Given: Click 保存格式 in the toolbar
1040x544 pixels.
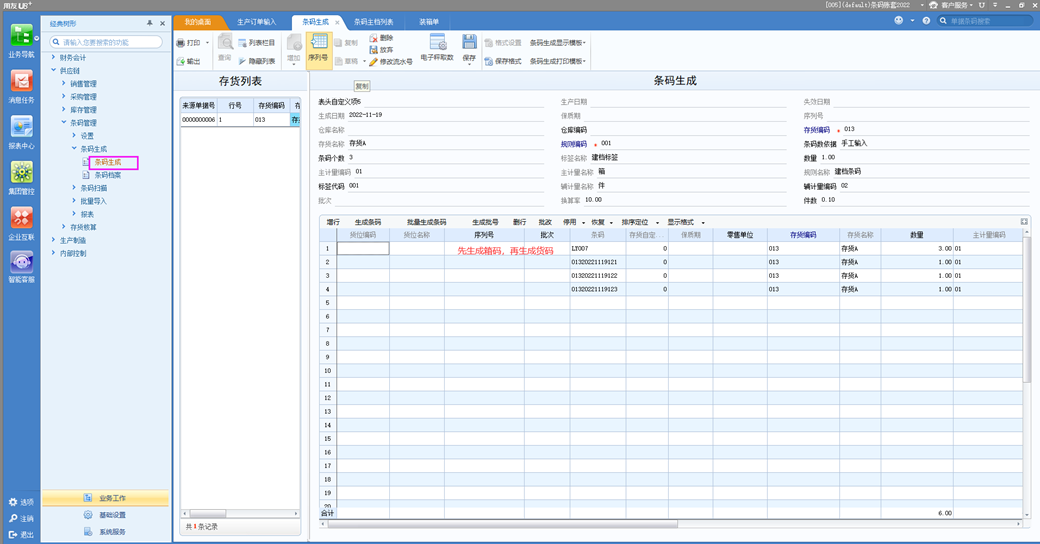Looking at the screenshot, I should tap(503, 61).
